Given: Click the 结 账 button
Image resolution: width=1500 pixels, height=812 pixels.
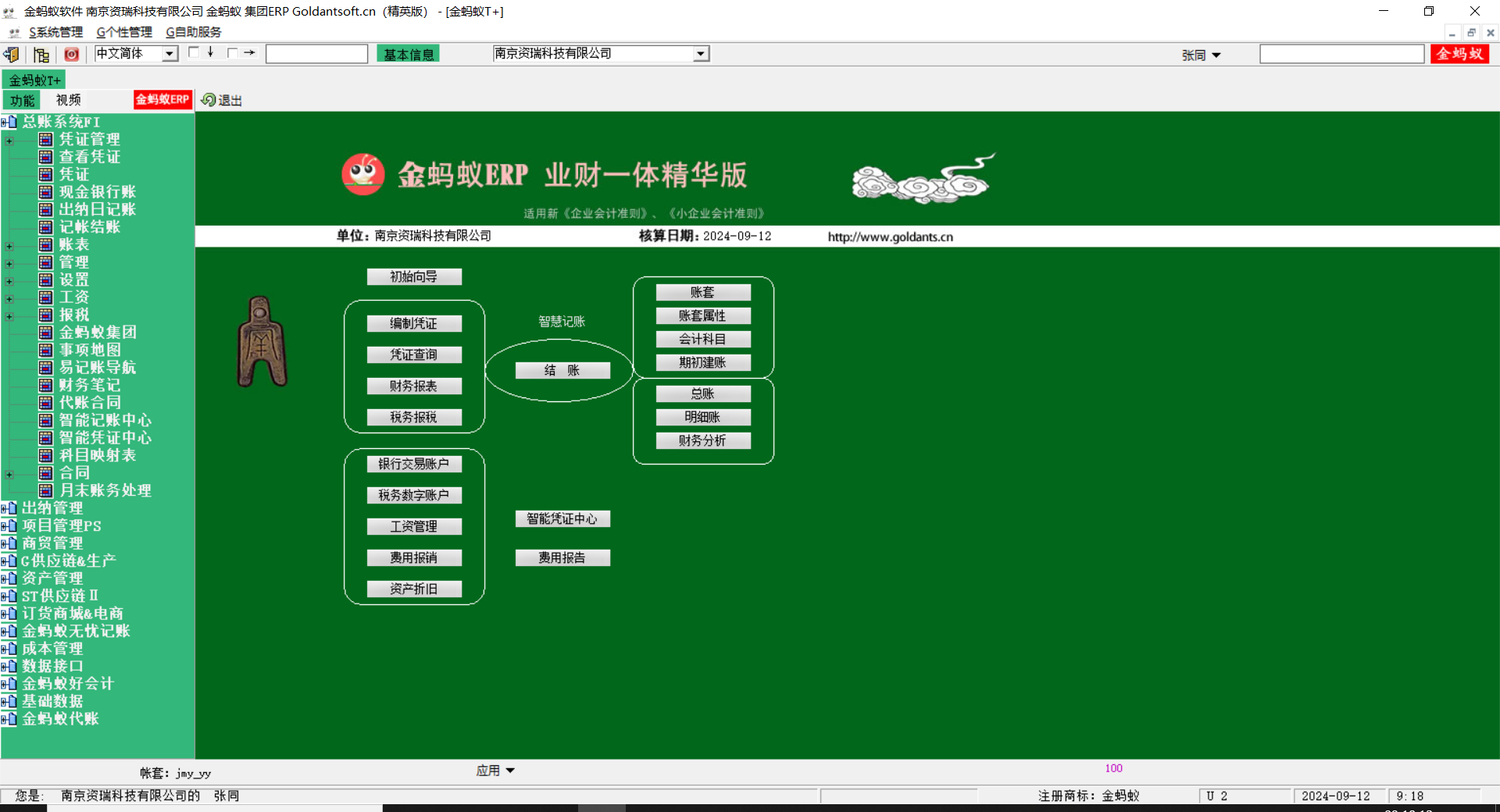Looking at the screenshot, I should 562,370.
